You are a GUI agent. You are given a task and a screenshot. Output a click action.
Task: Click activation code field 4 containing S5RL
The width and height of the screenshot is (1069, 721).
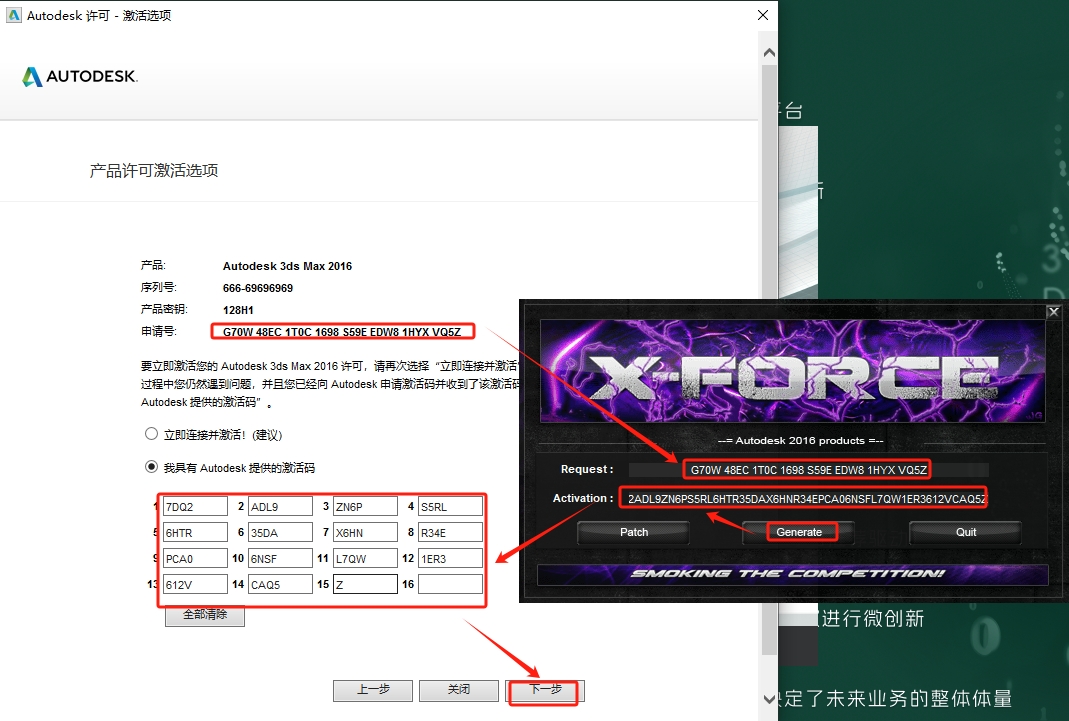[x=451, y=506]
